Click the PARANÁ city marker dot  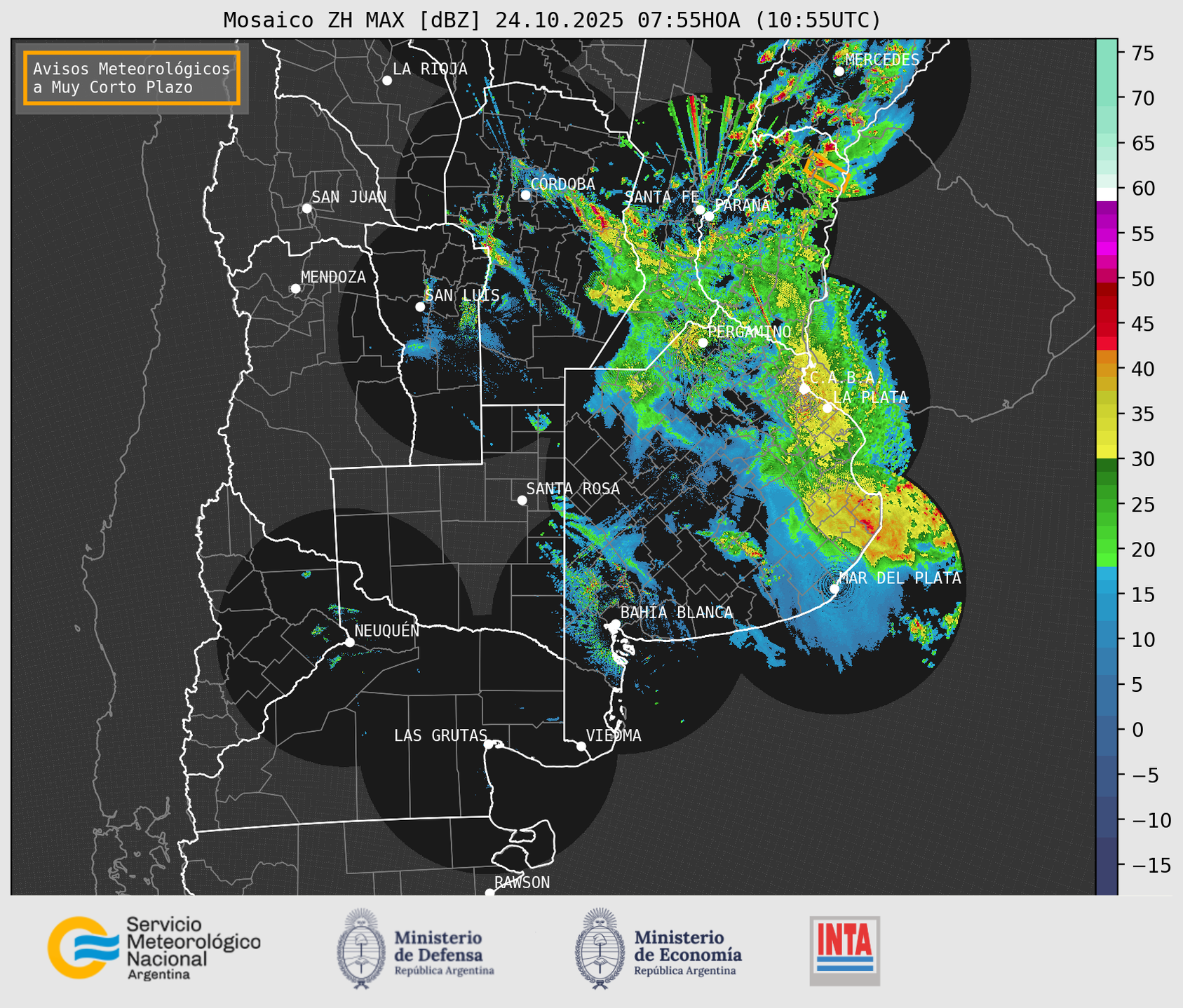709,216
